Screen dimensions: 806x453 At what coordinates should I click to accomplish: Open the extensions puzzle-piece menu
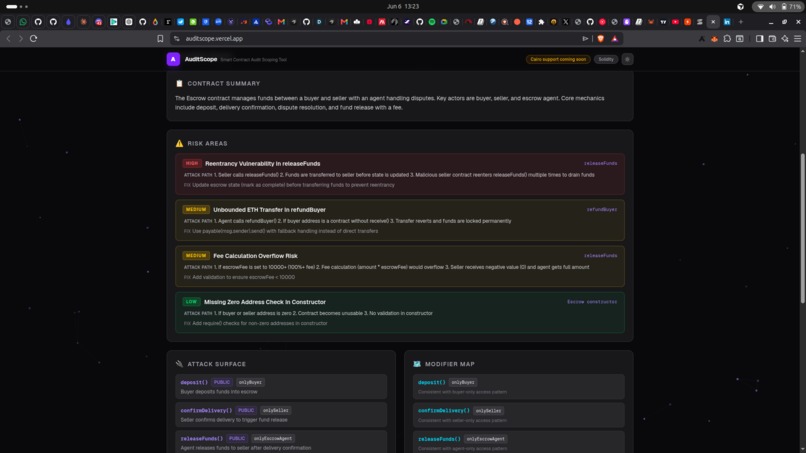point(727,39)
